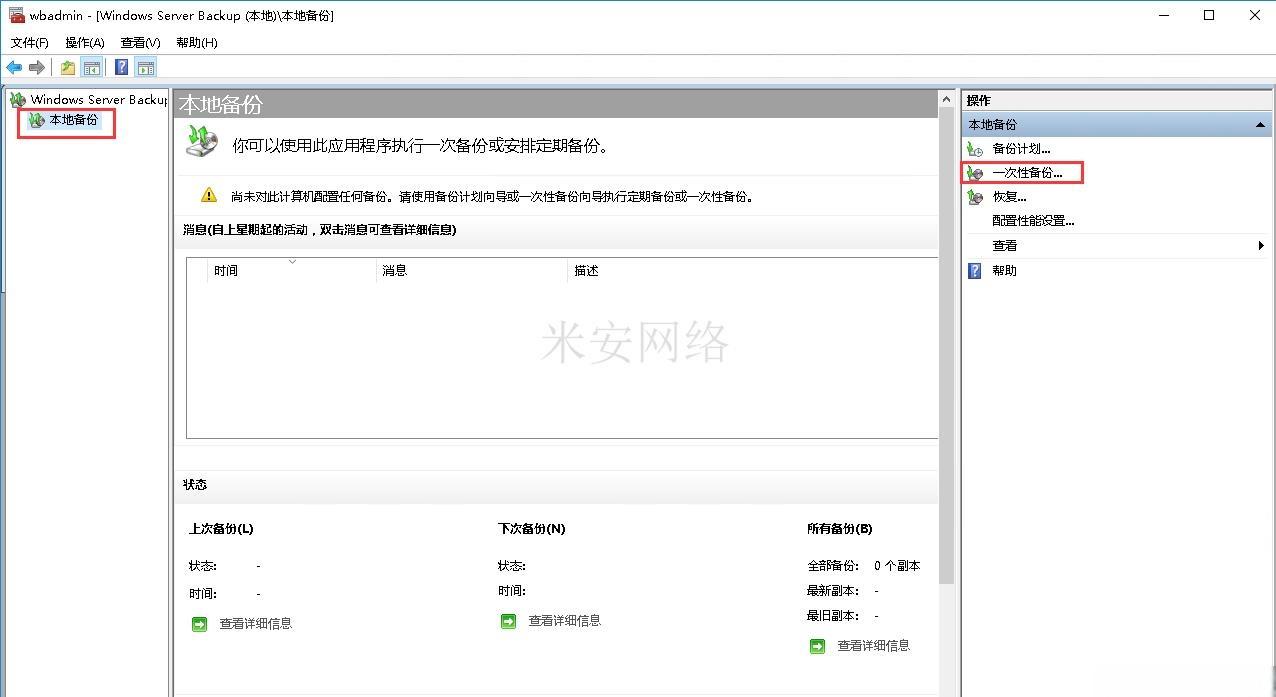The height and width of the screenshot is (697, 1276).
Task: Open 恢复... action
Action: point(1009,197)
